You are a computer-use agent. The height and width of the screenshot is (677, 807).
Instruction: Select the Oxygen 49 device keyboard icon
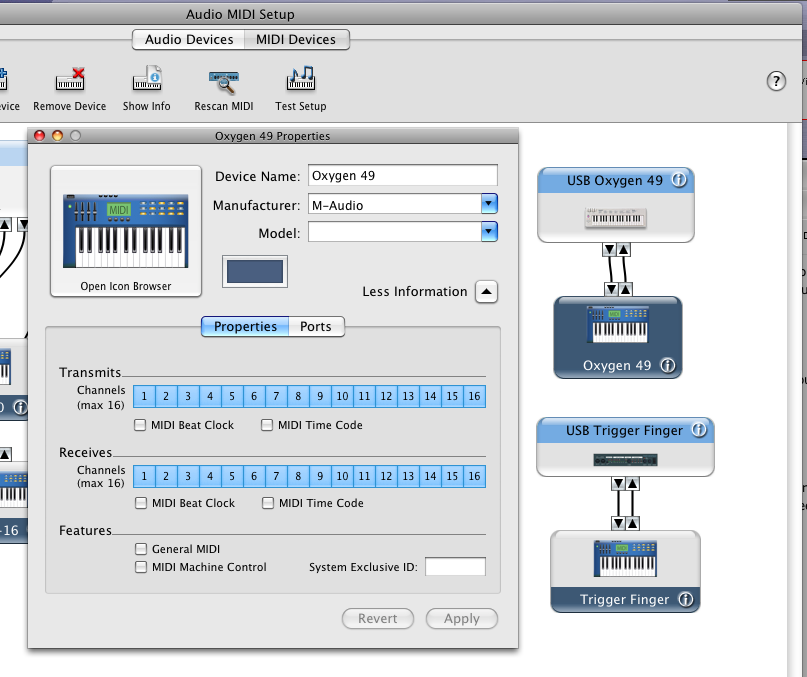click(618, 324)
